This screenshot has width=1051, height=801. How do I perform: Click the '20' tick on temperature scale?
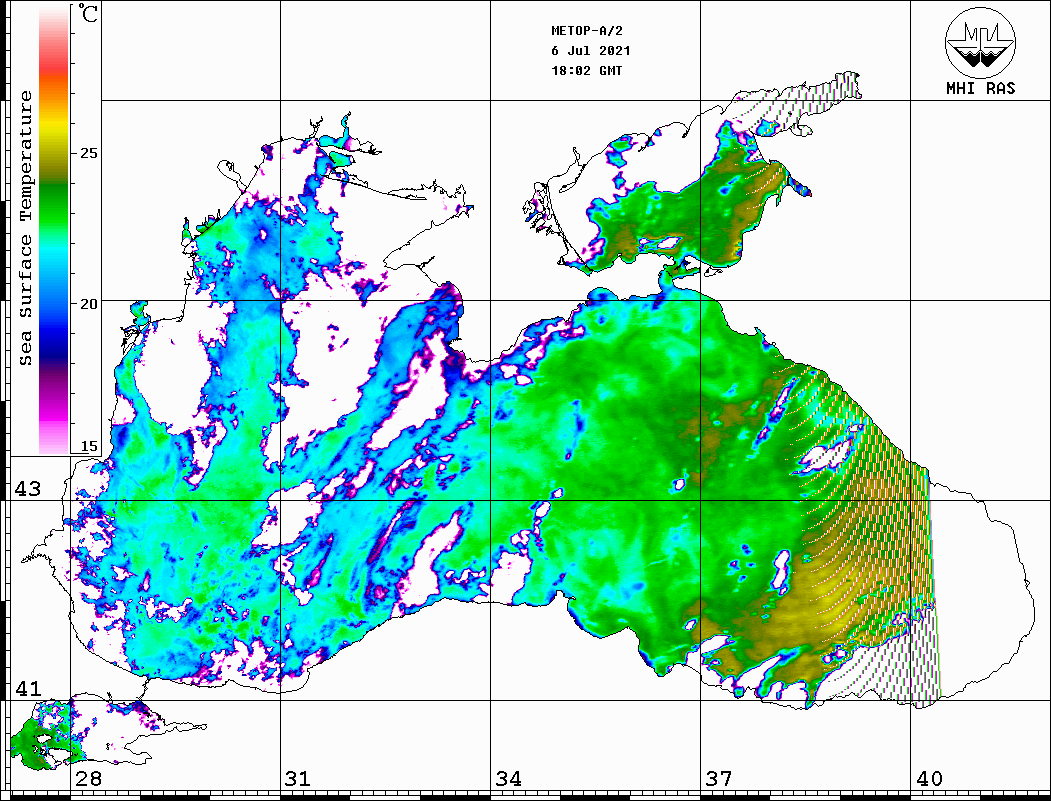click(x=88, y=304)
